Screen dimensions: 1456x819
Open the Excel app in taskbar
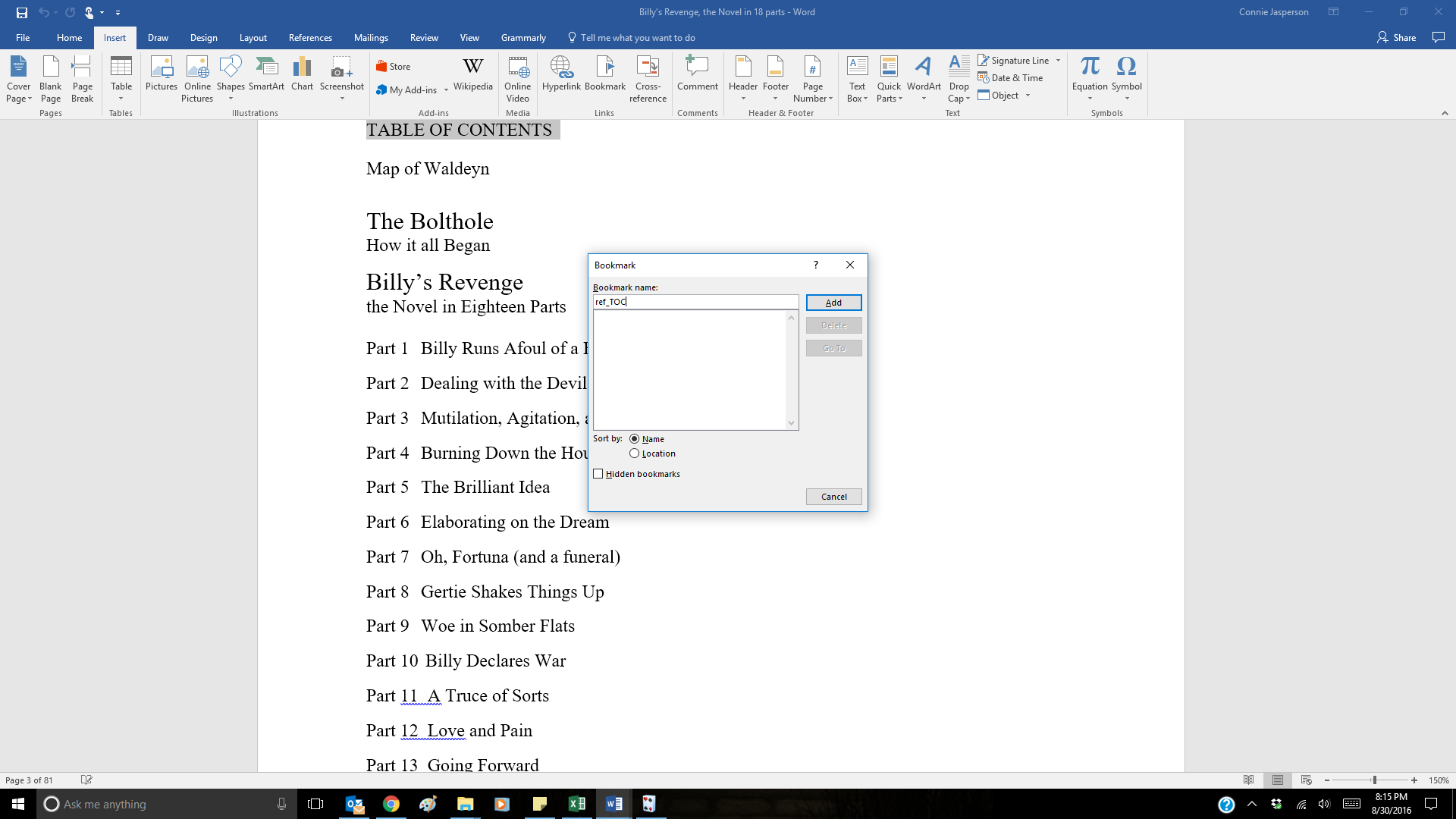(576, 804)
